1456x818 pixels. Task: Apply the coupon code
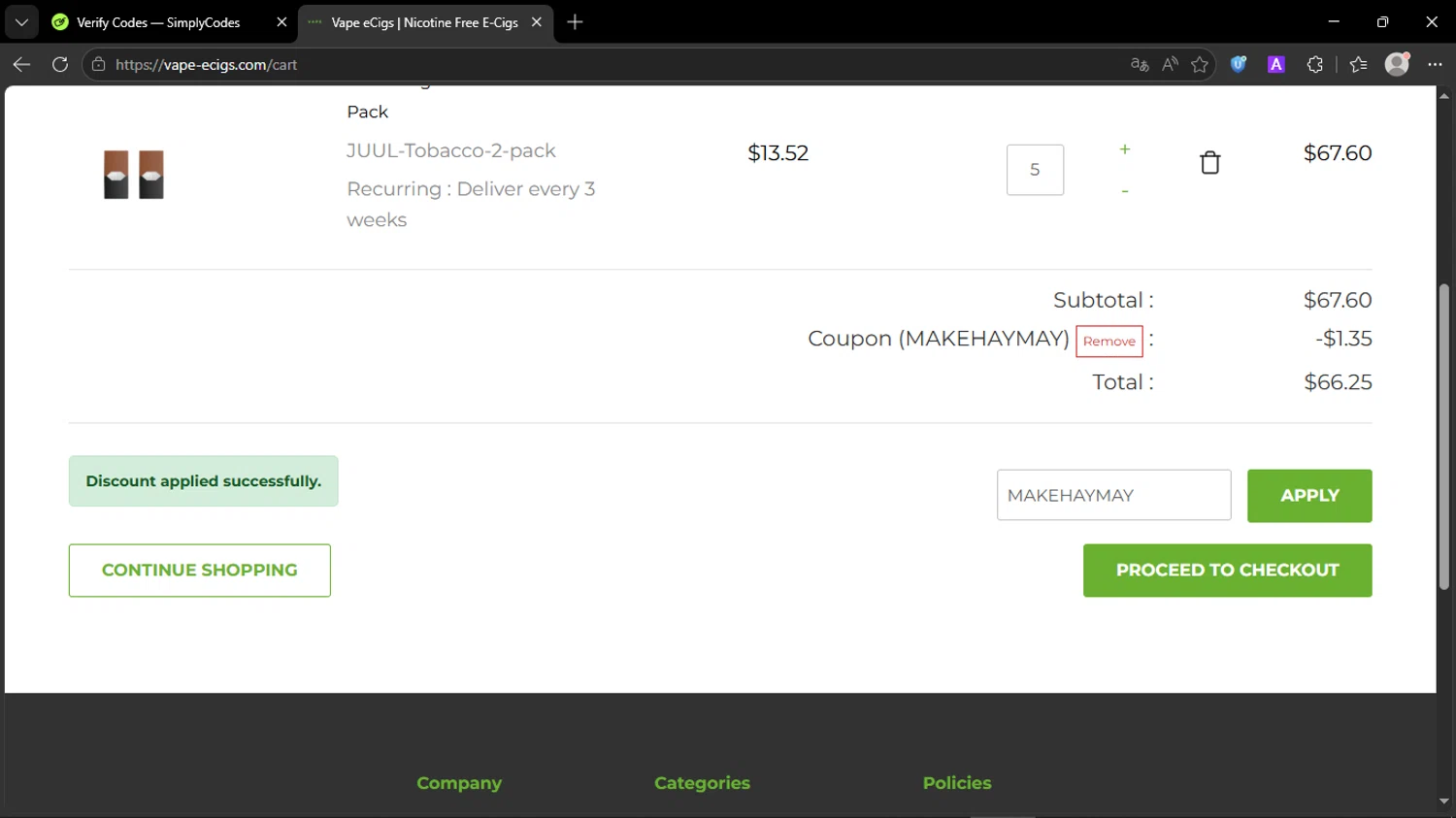tap(1309, 496)
